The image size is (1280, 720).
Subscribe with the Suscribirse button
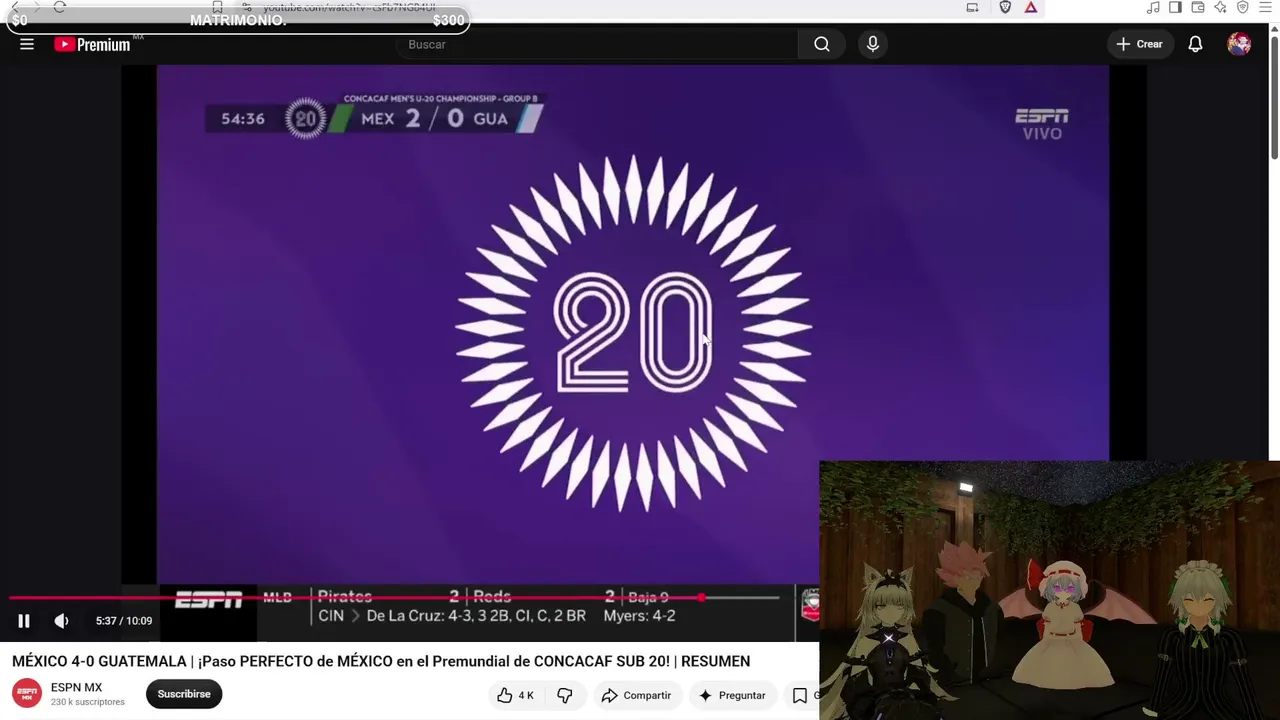coord(184,694)
